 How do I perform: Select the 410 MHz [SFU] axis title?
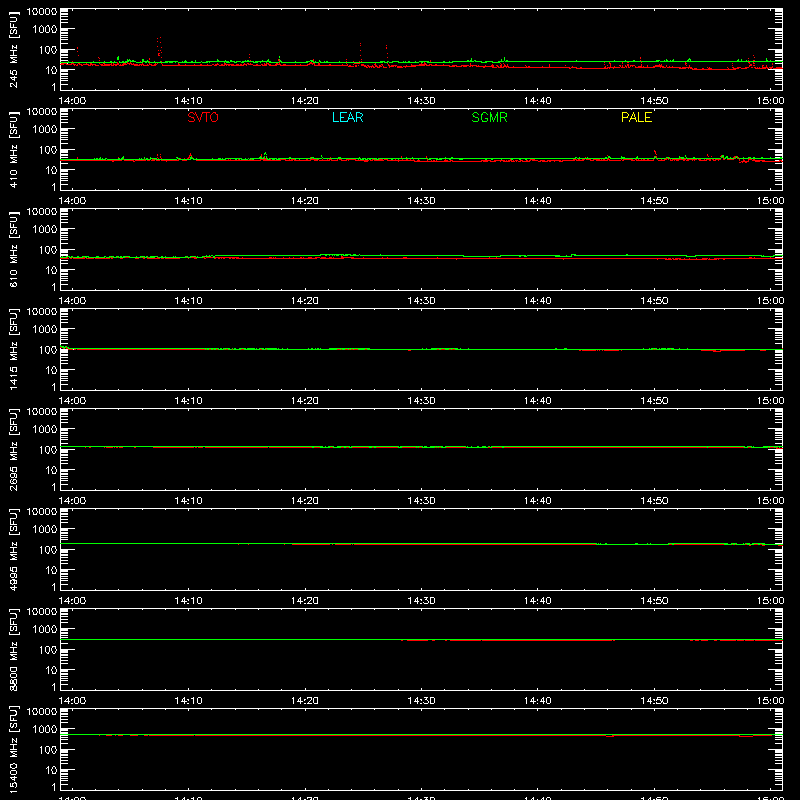coord(14,150)
